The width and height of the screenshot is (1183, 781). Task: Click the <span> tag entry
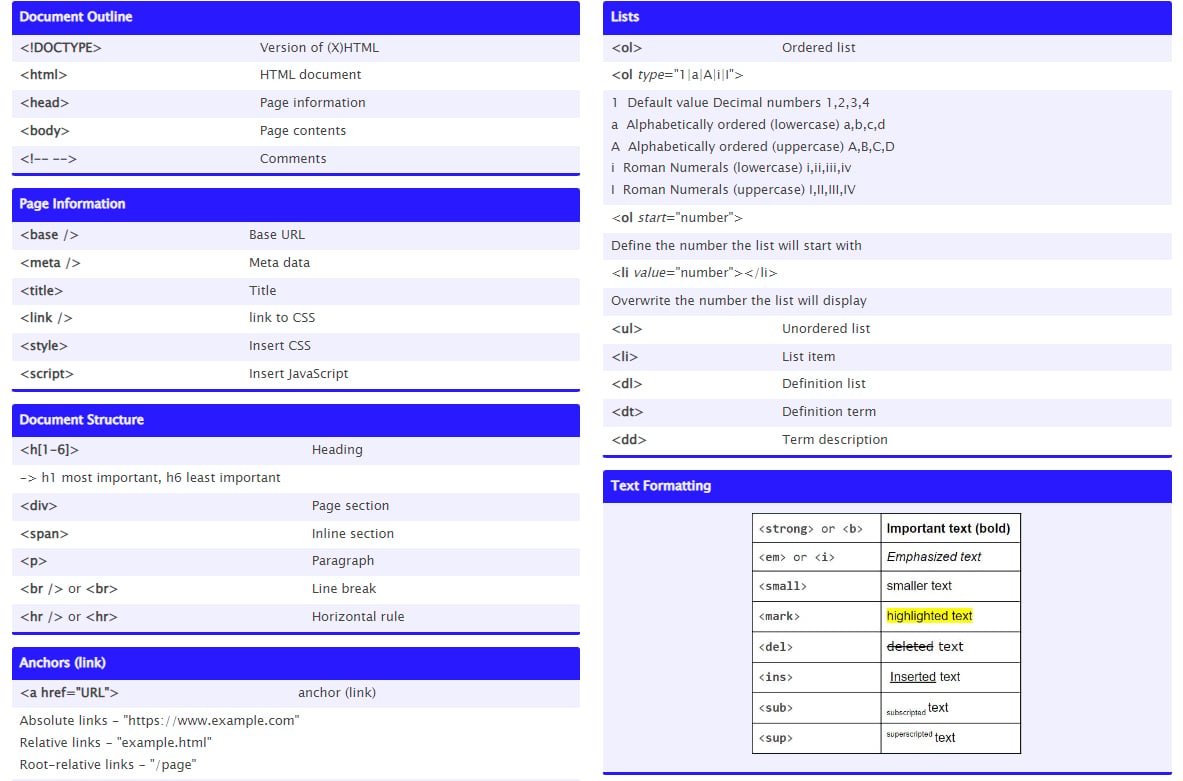pyautogui.click(x=44, y=533)
